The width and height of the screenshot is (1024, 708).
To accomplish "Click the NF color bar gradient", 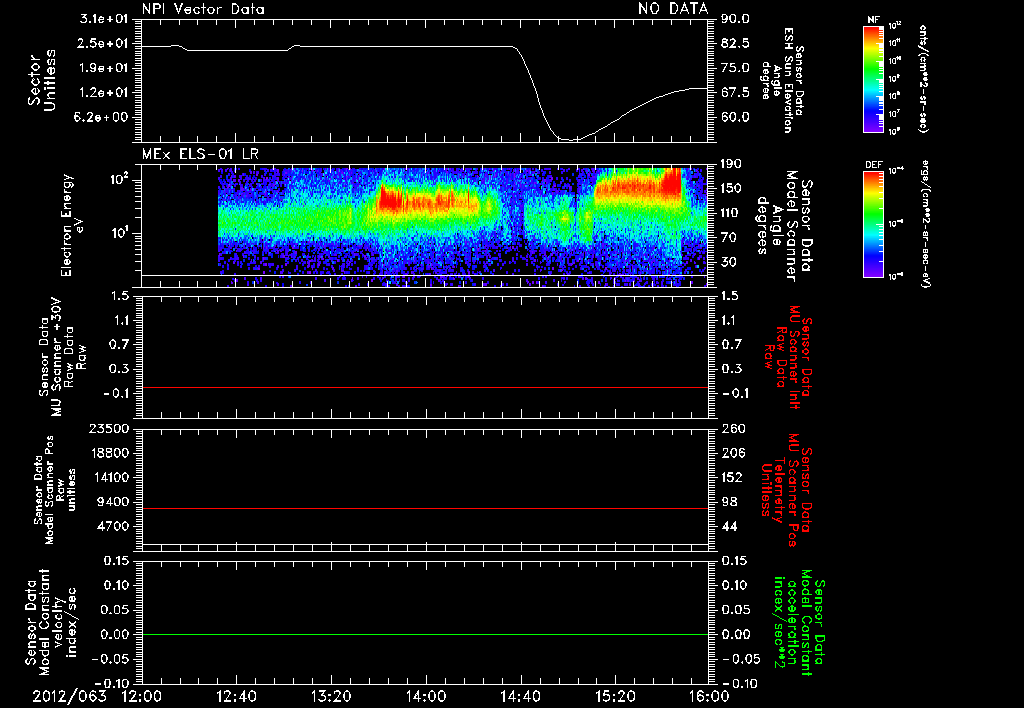I will pos(873,78).
